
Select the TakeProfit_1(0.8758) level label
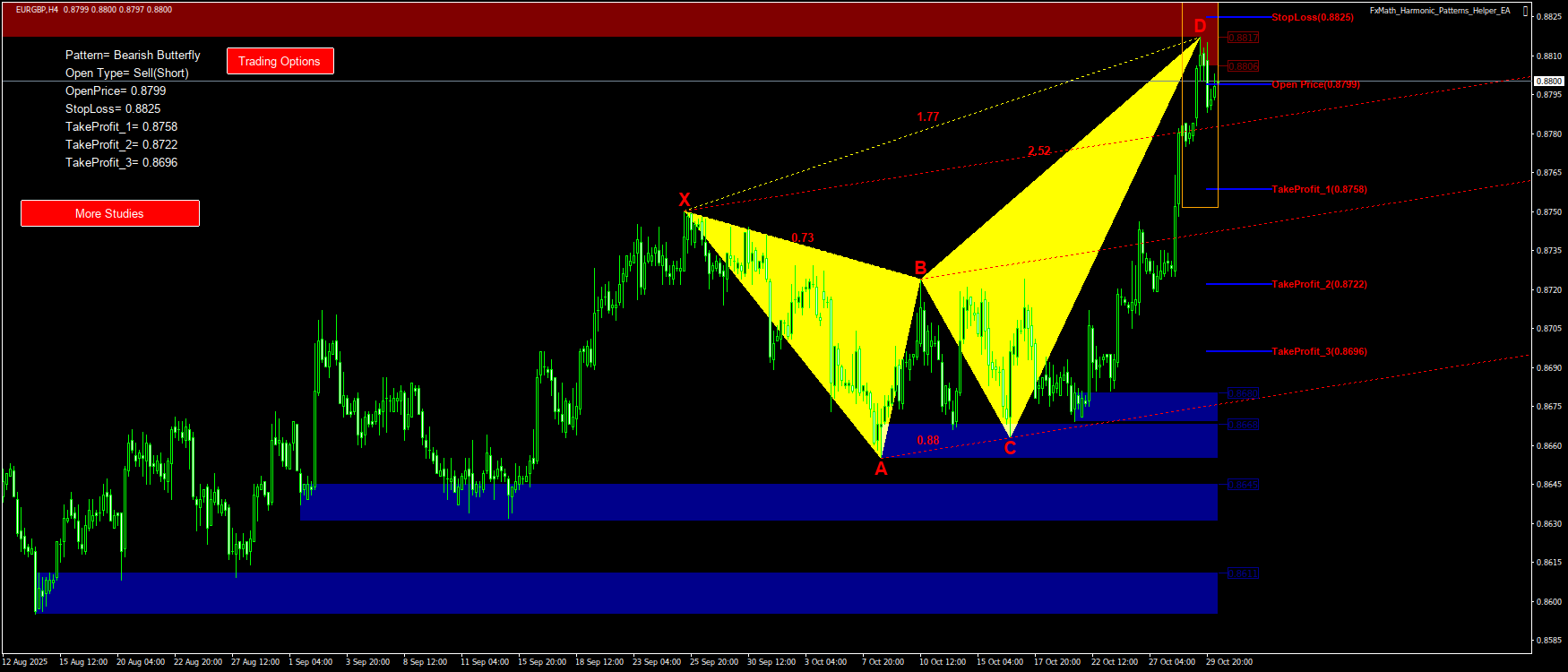(x=1319, y=189)
